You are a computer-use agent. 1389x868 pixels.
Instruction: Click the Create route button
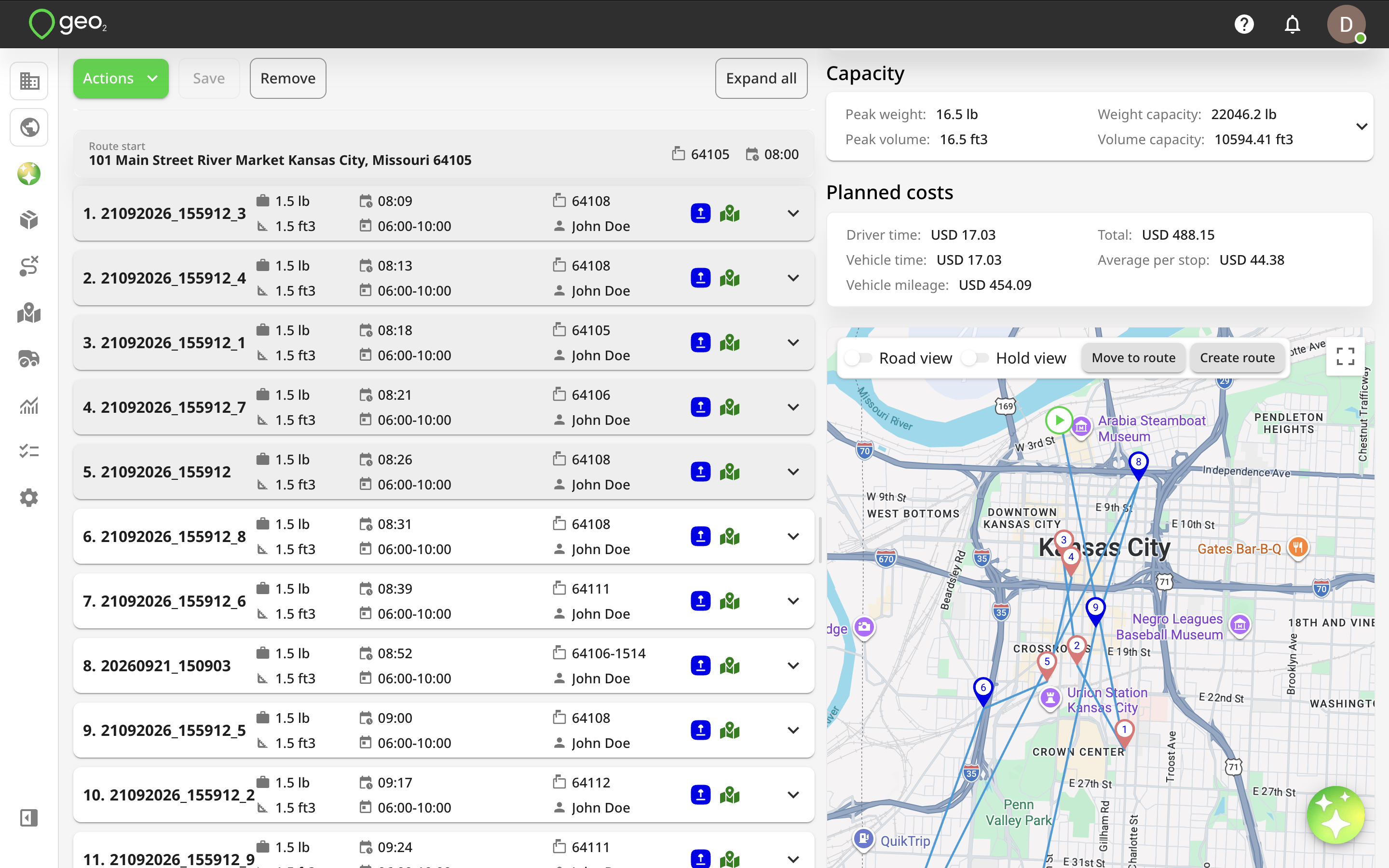[1238, 358]
